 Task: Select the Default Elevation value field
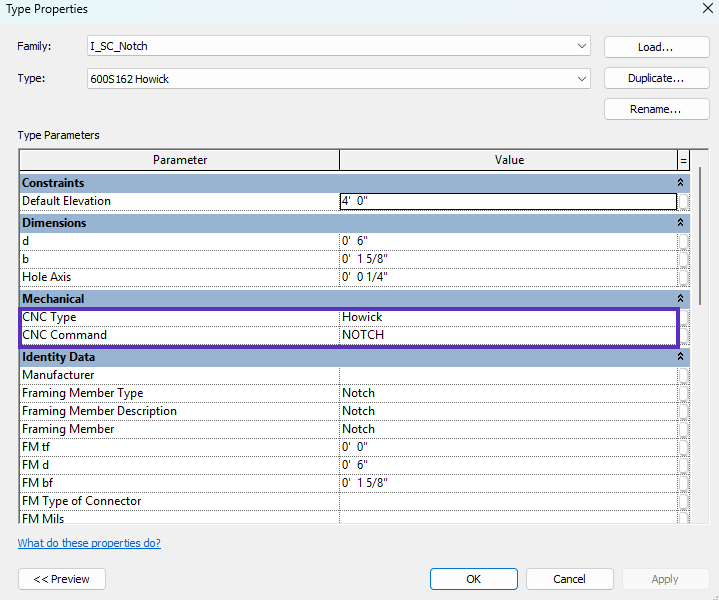pos(508,201)
